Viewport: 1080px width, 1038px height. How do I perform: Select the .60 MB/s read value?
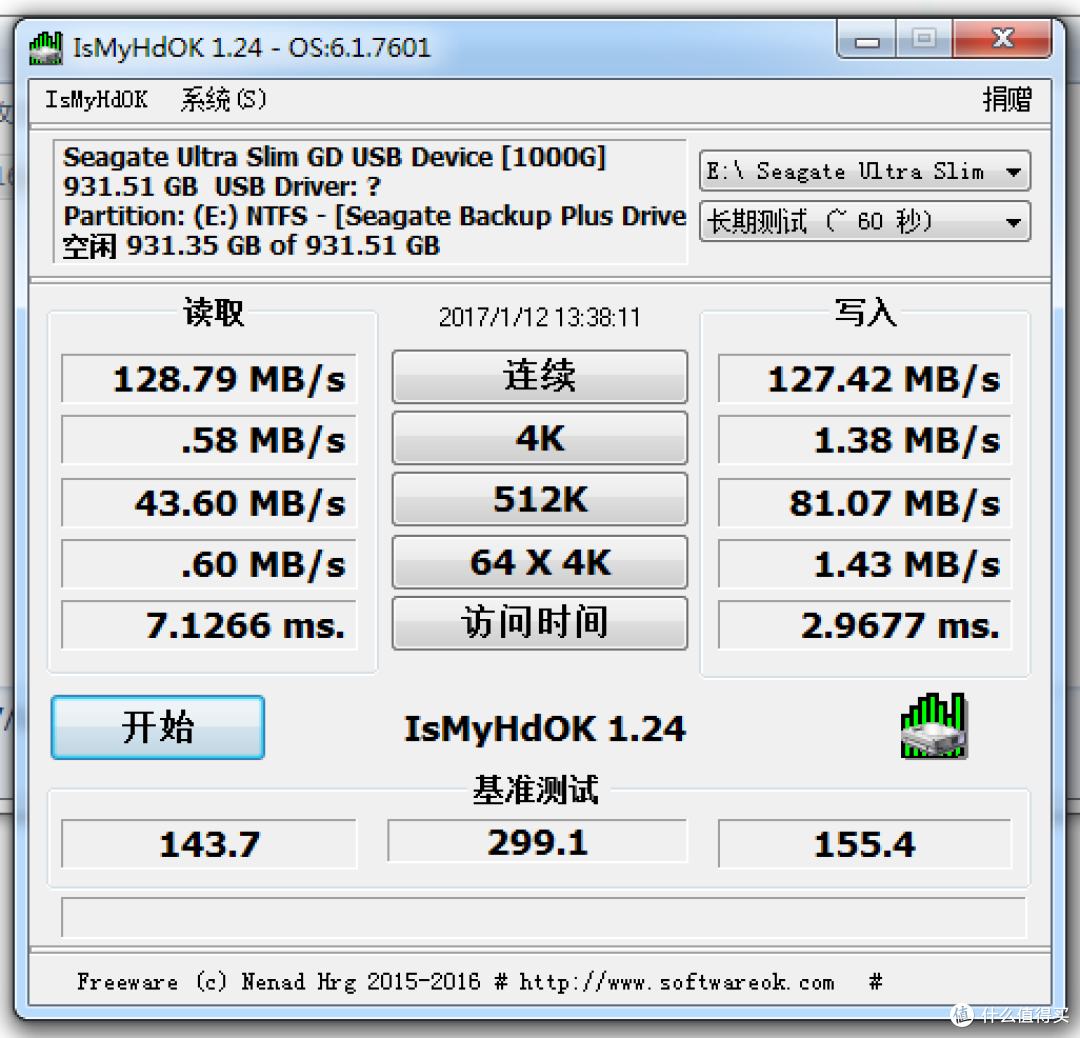pyautogui.click(x=209, y=564)
